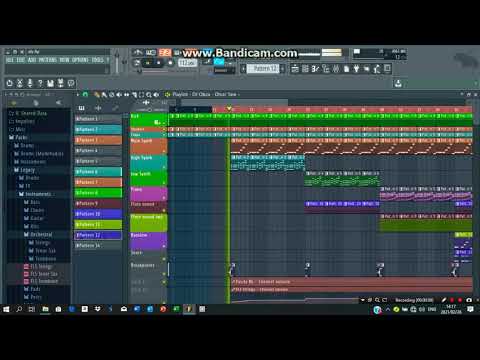This screenshot has height=360, width=480.
Task: Click the bars icon at top of the pattern picker
Action: 82,108
